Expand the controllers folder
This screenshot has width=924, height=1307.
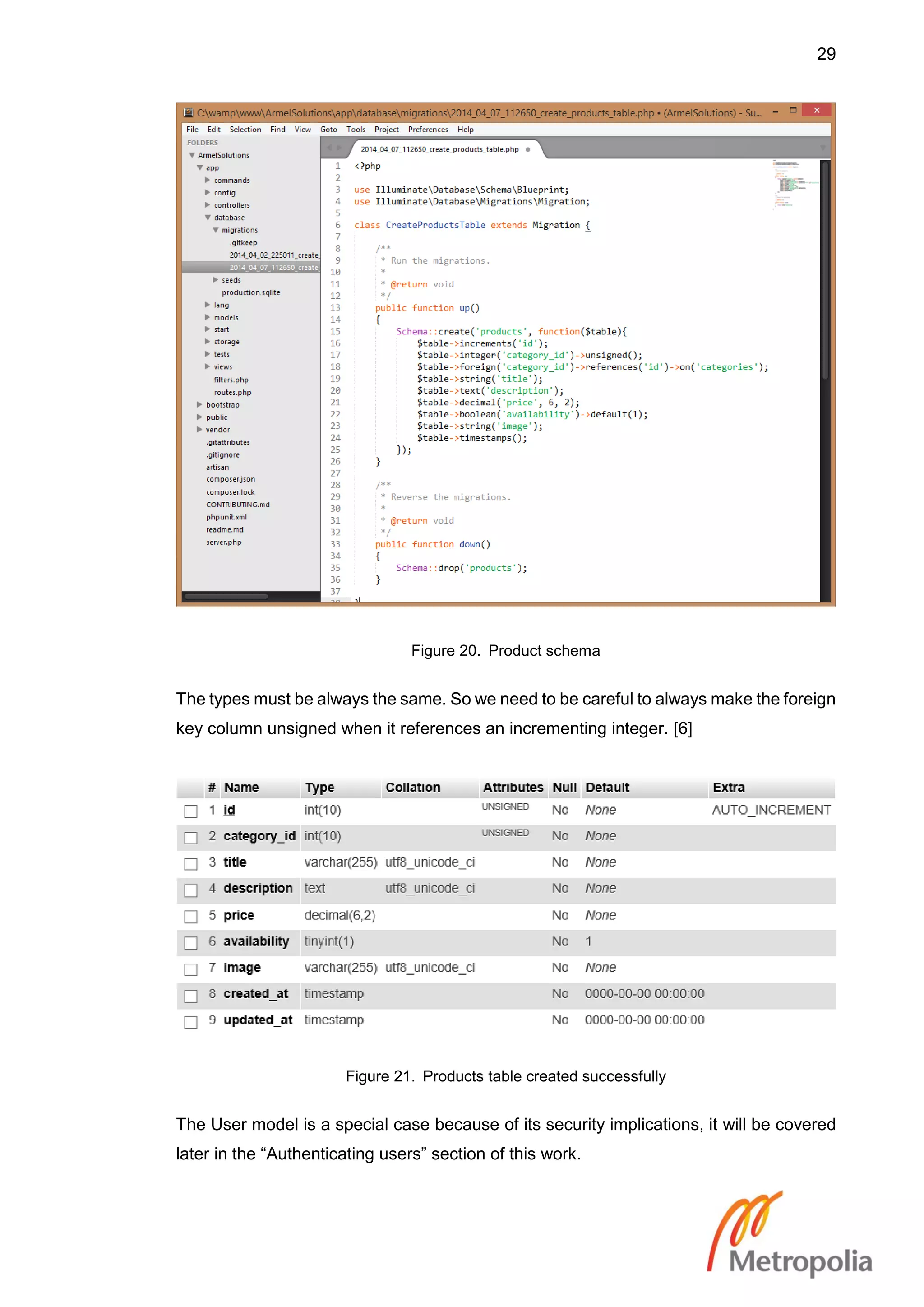208,205
